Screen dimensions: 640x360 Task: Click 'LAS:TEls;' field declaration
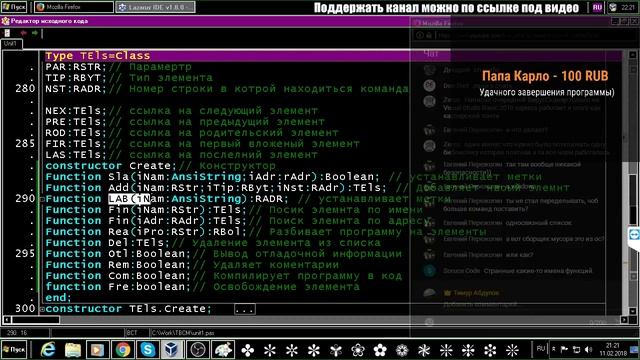pyautogui.click(x=76, y=155)
